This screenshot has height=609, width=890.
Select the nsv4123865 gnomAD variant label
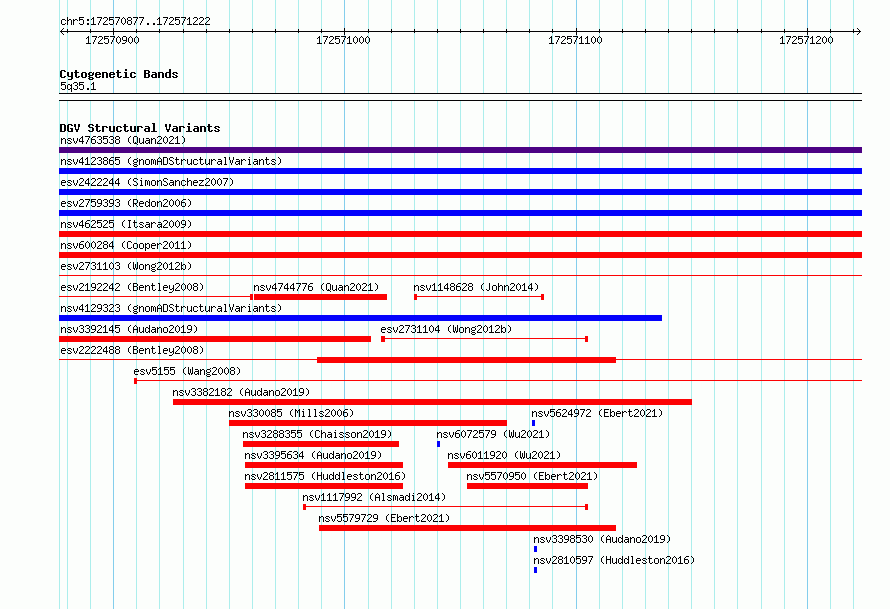click(x=171, y=161)
